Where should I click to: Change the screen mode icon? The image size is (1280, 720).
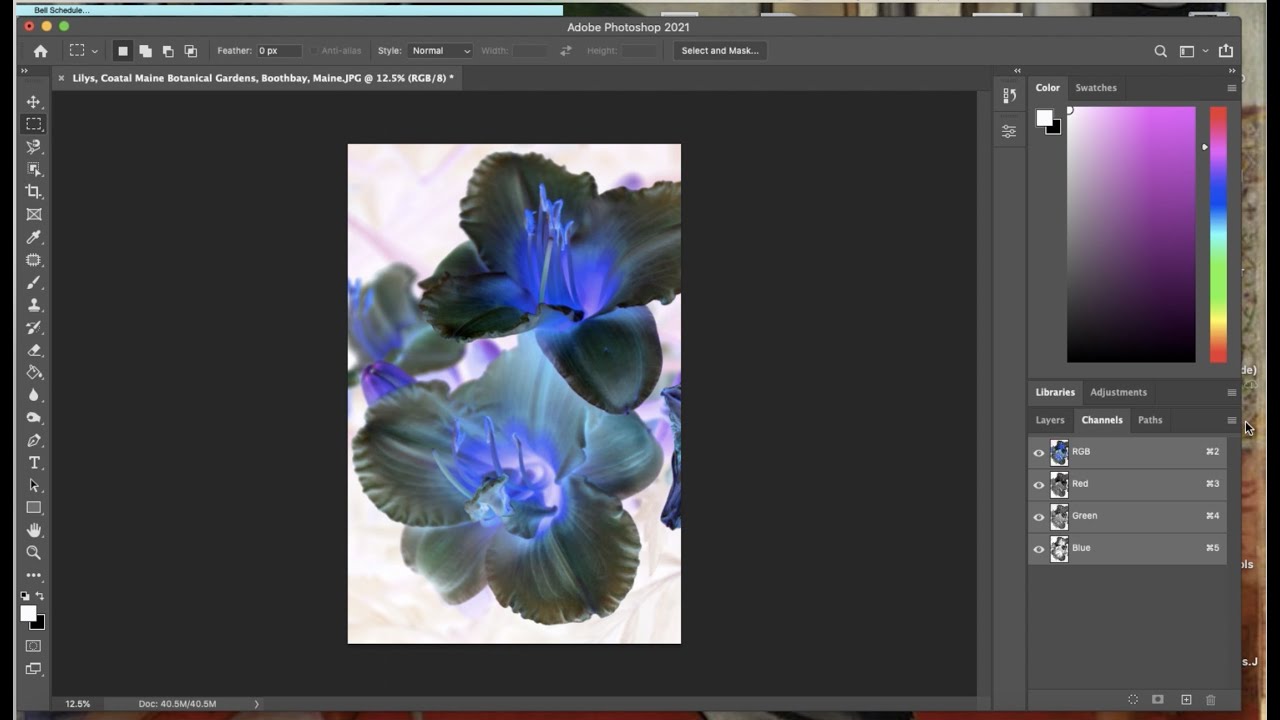(34, 669)
